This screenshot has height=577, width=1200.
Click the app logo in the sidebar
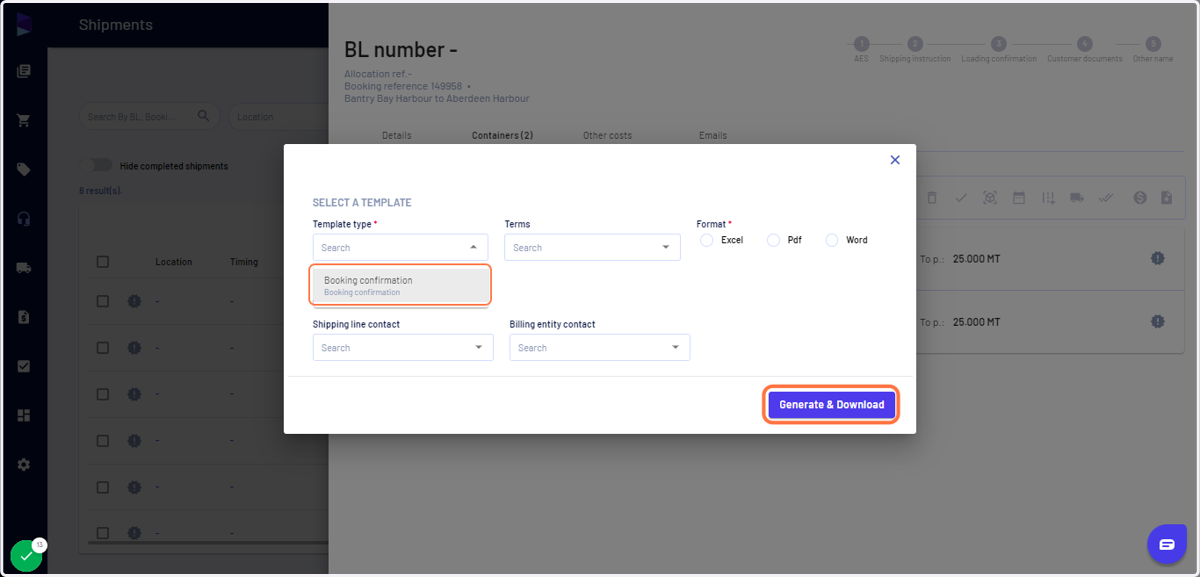coord(24,24)
